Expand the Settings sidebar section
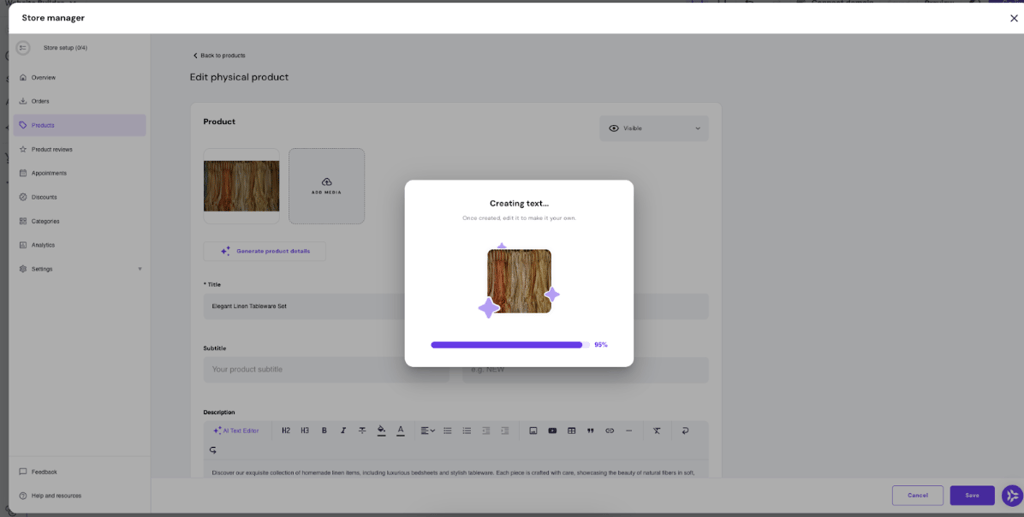1024x517 pixels. click(80, 269)
